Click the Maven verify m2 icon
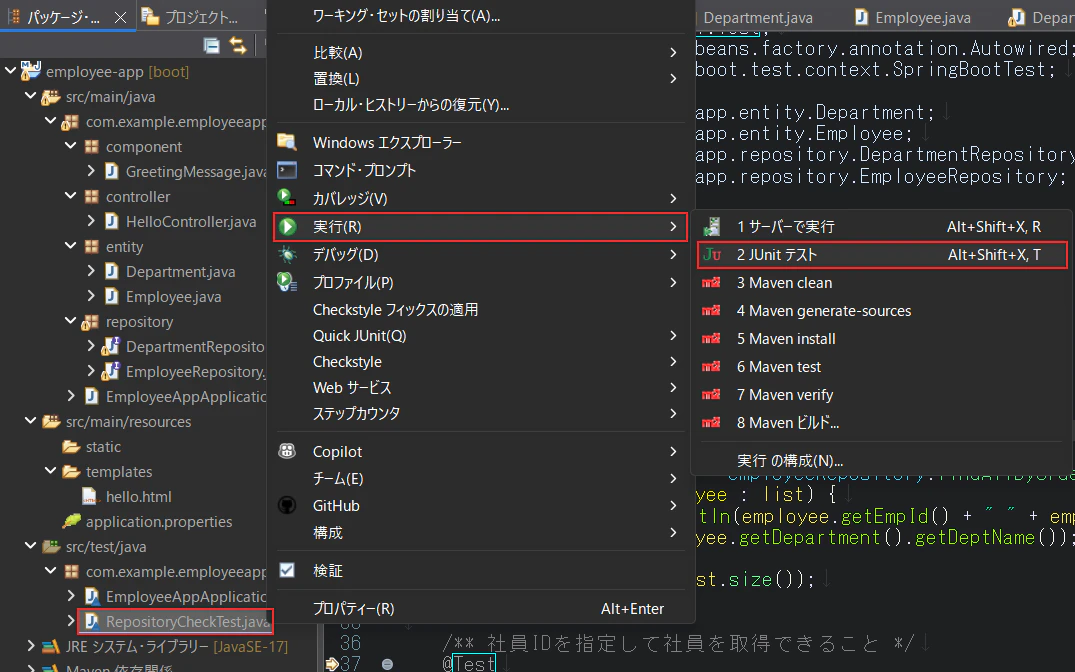The image size is (1075, 672). point(711,395)
